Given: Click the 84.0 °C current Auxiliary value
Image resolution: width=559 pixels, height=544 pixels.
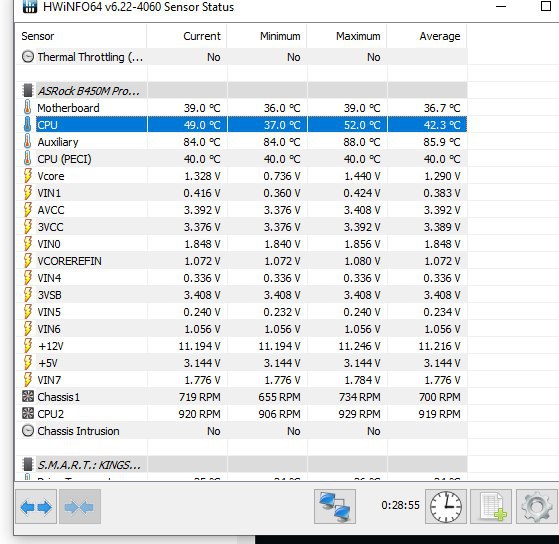Looking at the screenshot, I should click(202, 142).
